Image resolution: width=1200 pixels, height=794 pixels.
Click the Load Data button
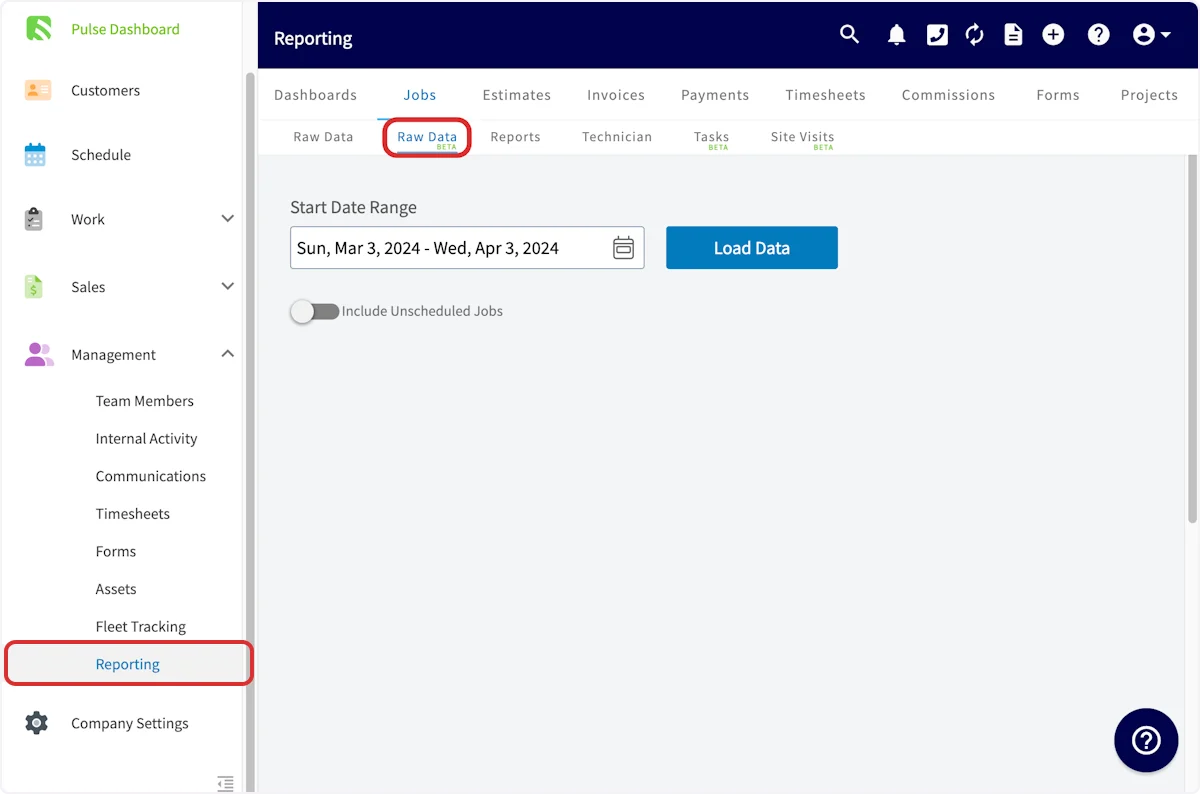752,248
